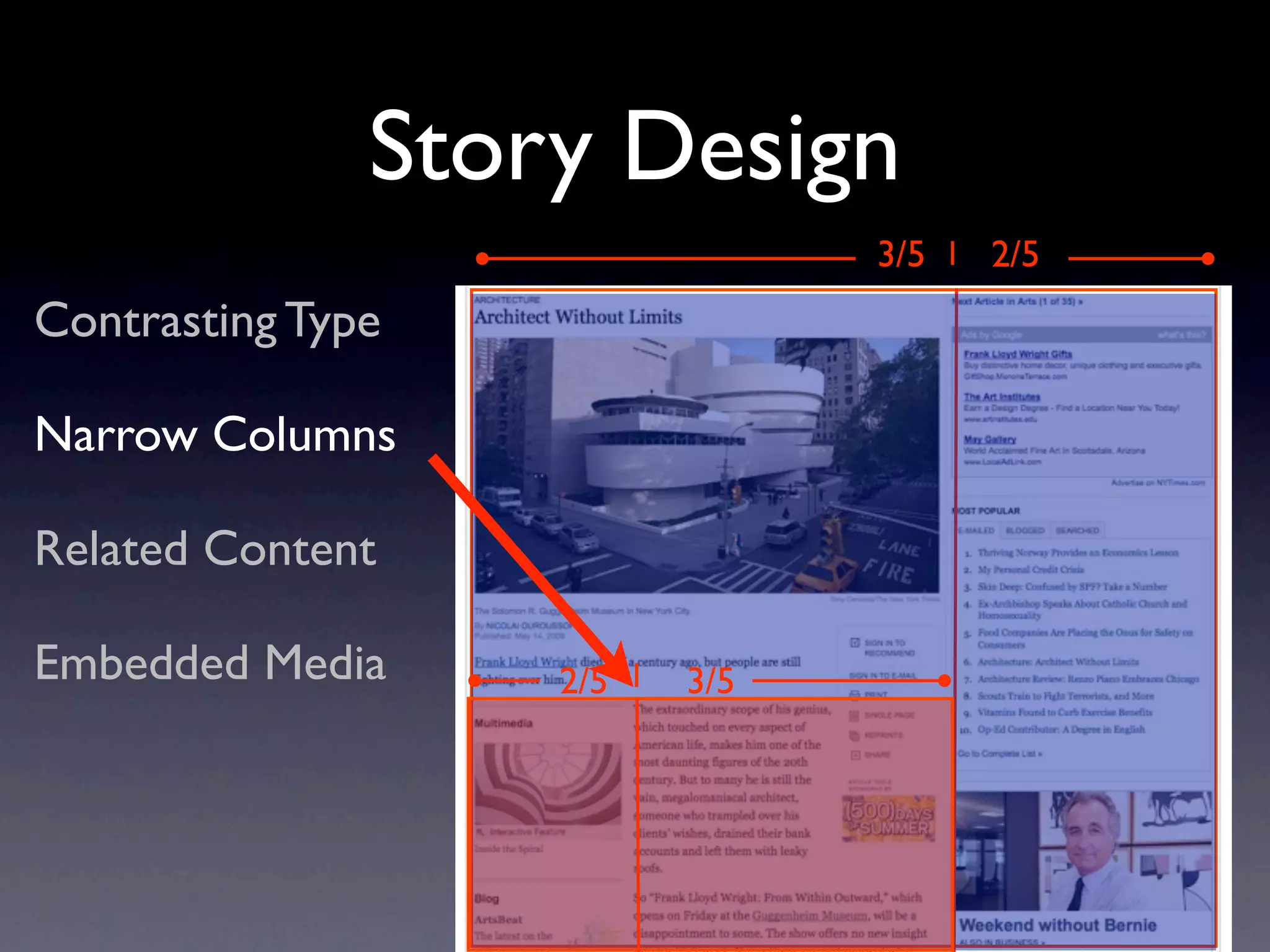Click the Architect Without Limits headline
1270x952 pixels.
click(x=578, y=317)
